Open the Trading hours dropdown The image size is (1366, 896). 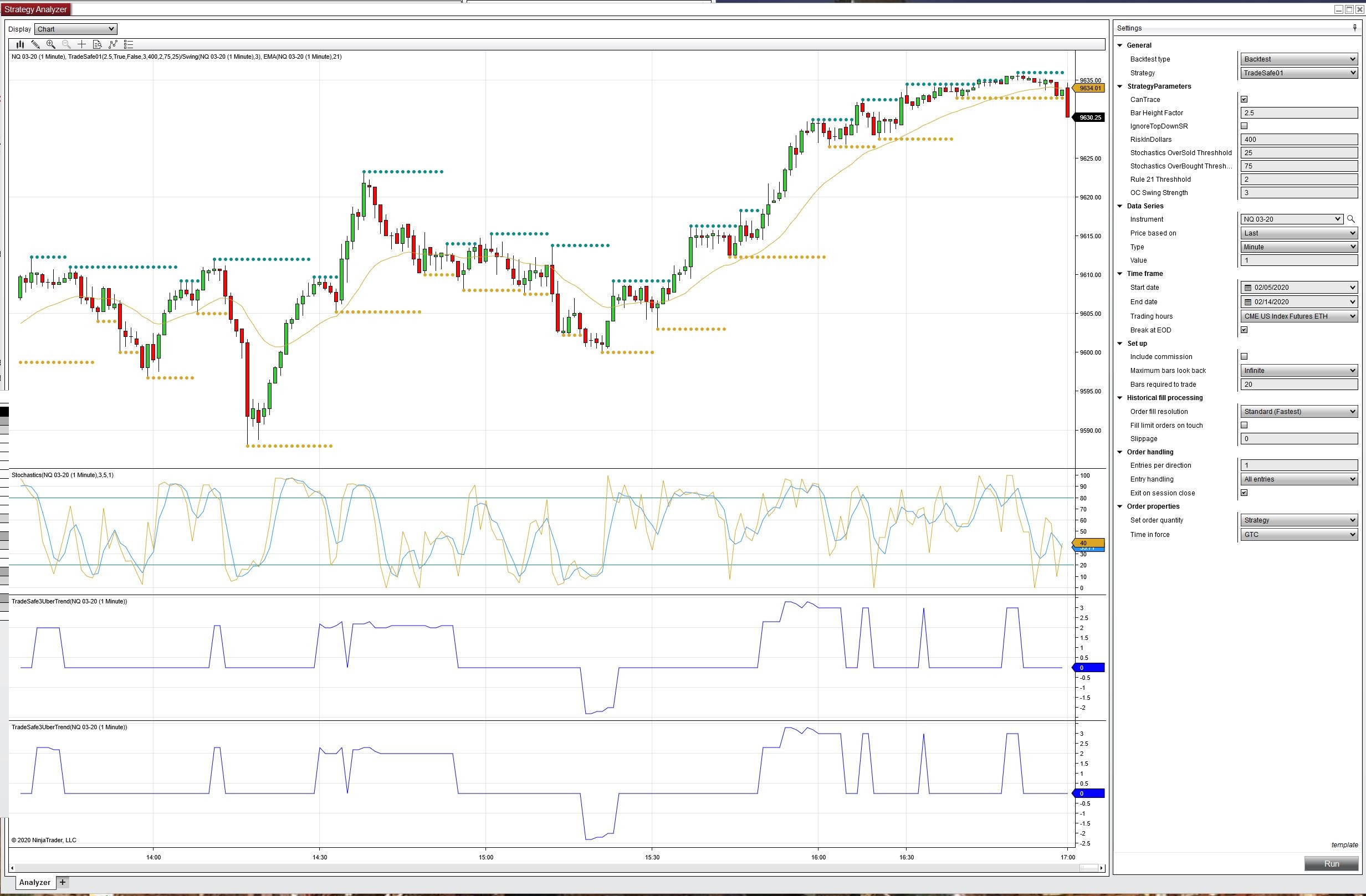point(1299,316)
